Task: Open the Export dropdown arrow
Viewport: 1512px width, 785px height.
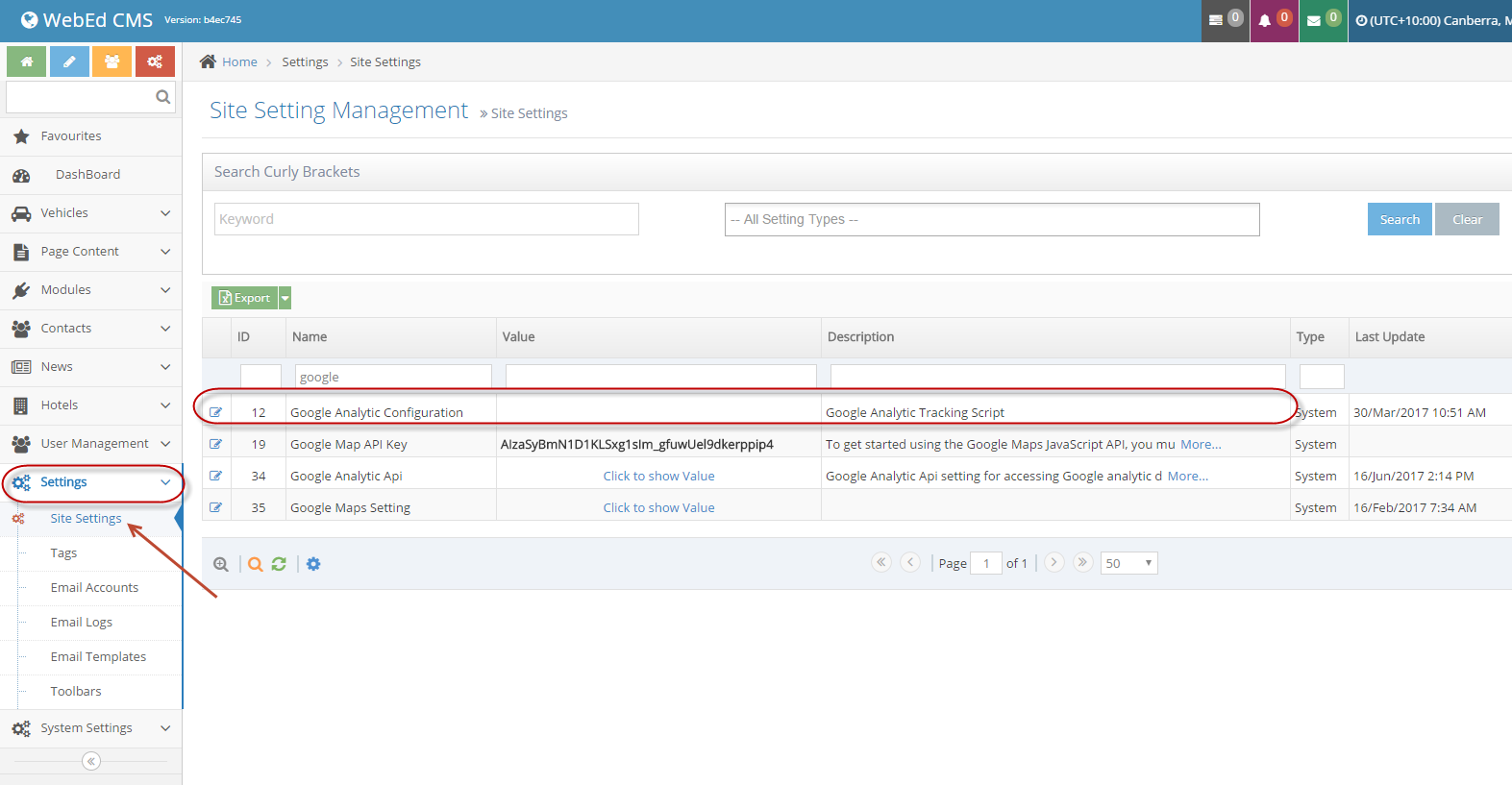Action: pyautogui.click(x=285, y=298)
